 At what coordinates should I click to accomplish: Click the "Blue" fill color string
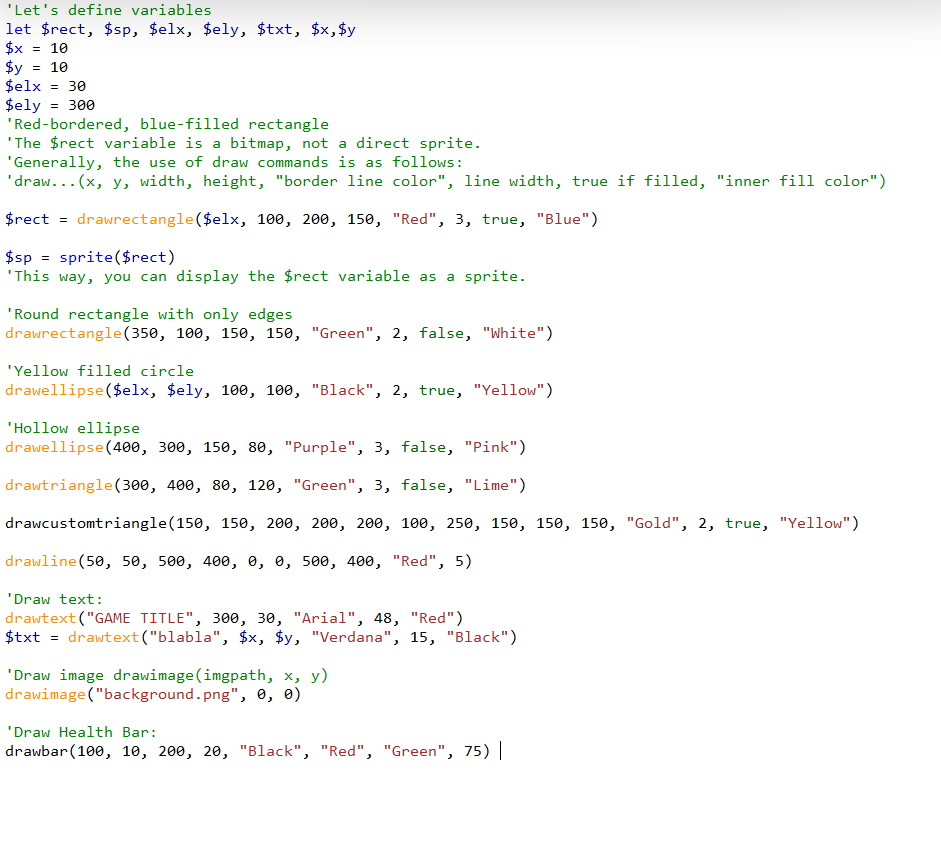pyautogui.click(x=563, y=219)
